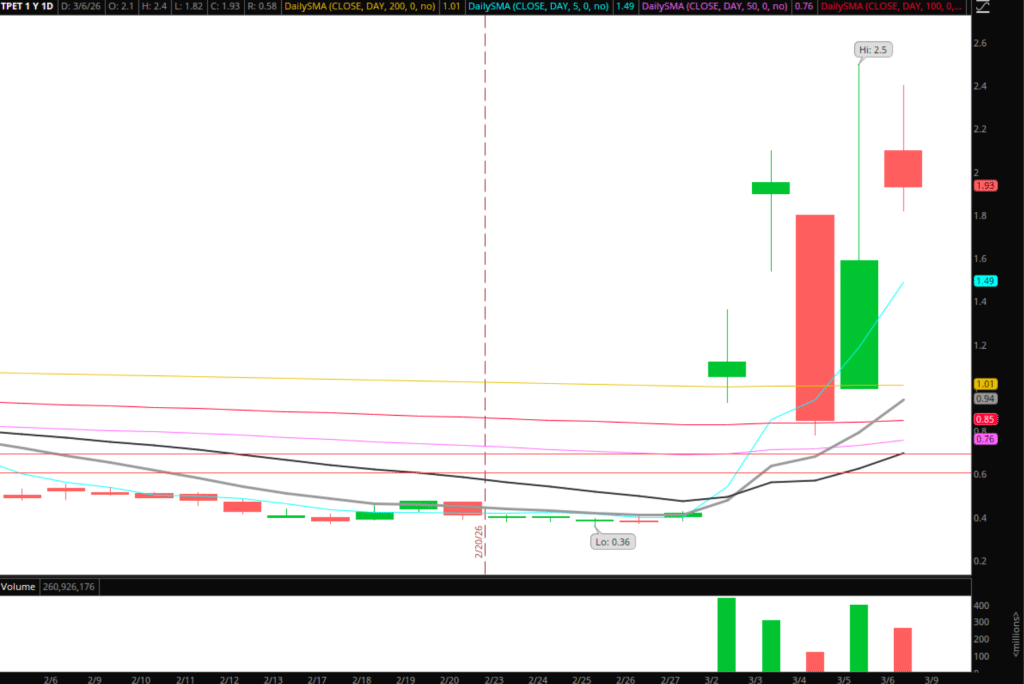Click the red 0.85 SMA value tag

985,420
